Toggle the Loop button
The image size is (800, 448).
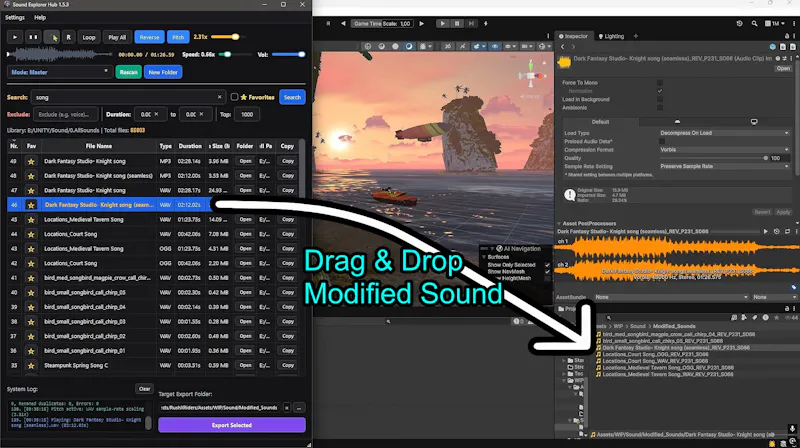click(x=89, y=37)
